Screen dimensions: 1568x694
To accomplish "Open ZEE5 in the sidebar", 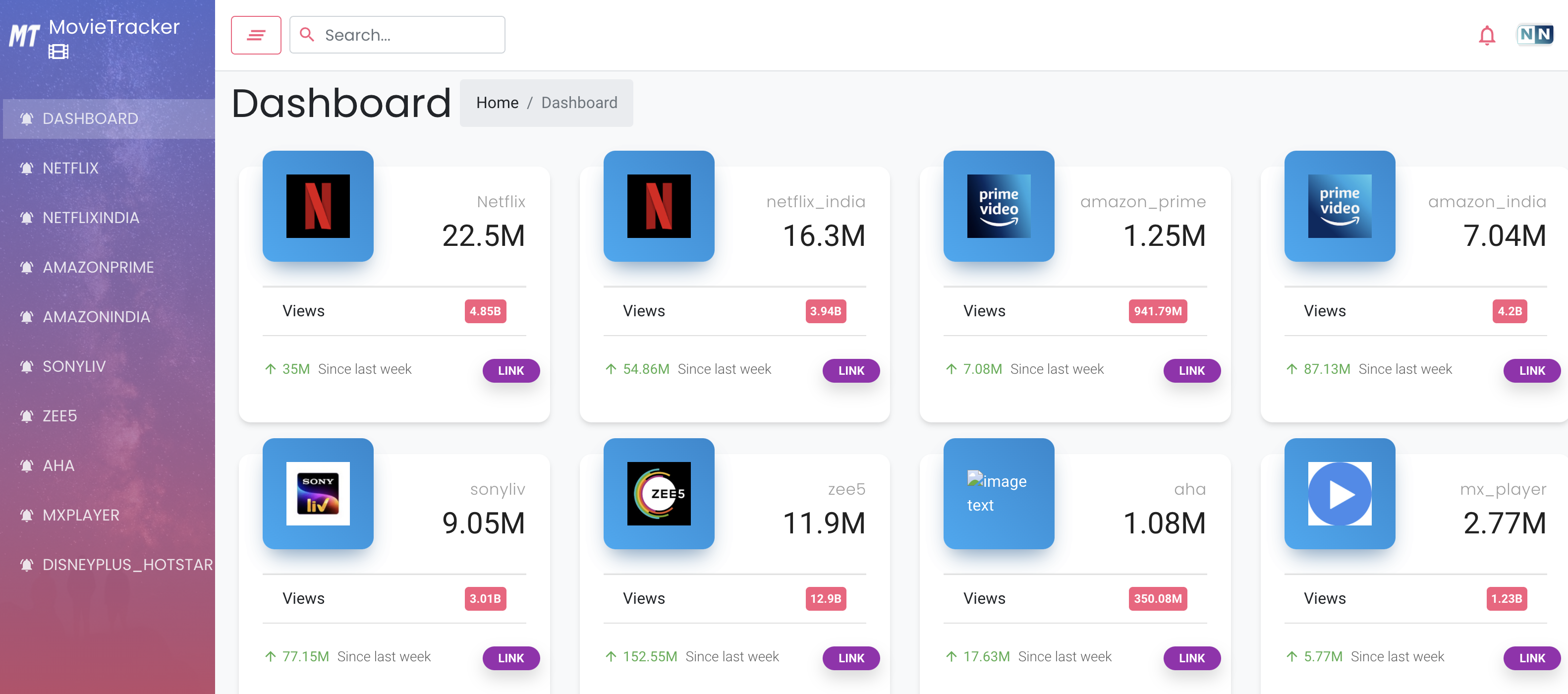I will (109, 416).
